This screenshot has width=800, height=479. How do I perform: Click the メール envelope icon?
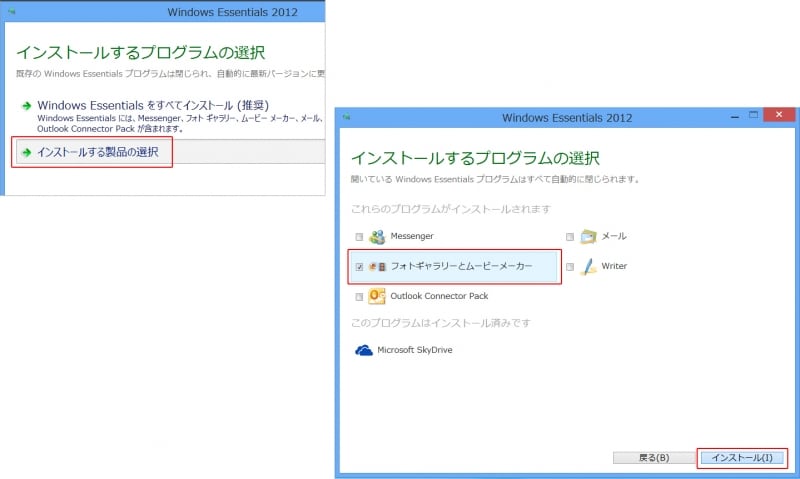[x=589, y=237]
